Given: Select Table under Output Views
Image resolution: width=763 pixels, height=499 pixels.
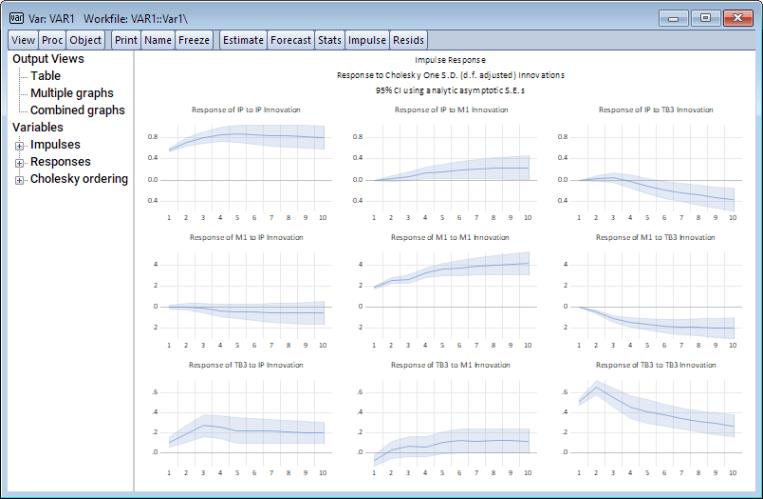Looking at the screenshot, I should click(45, 76).
